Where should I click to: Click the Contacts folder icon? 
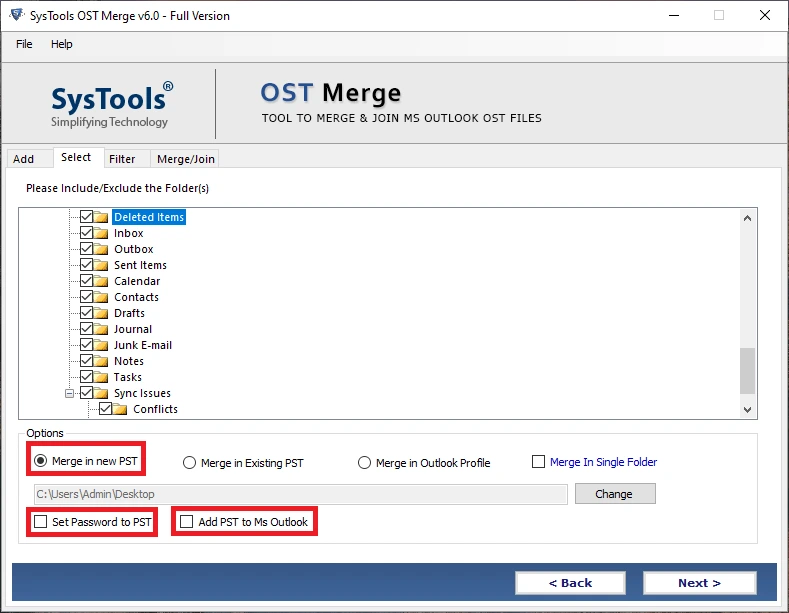pyautogui.click(x=101, y=297)
